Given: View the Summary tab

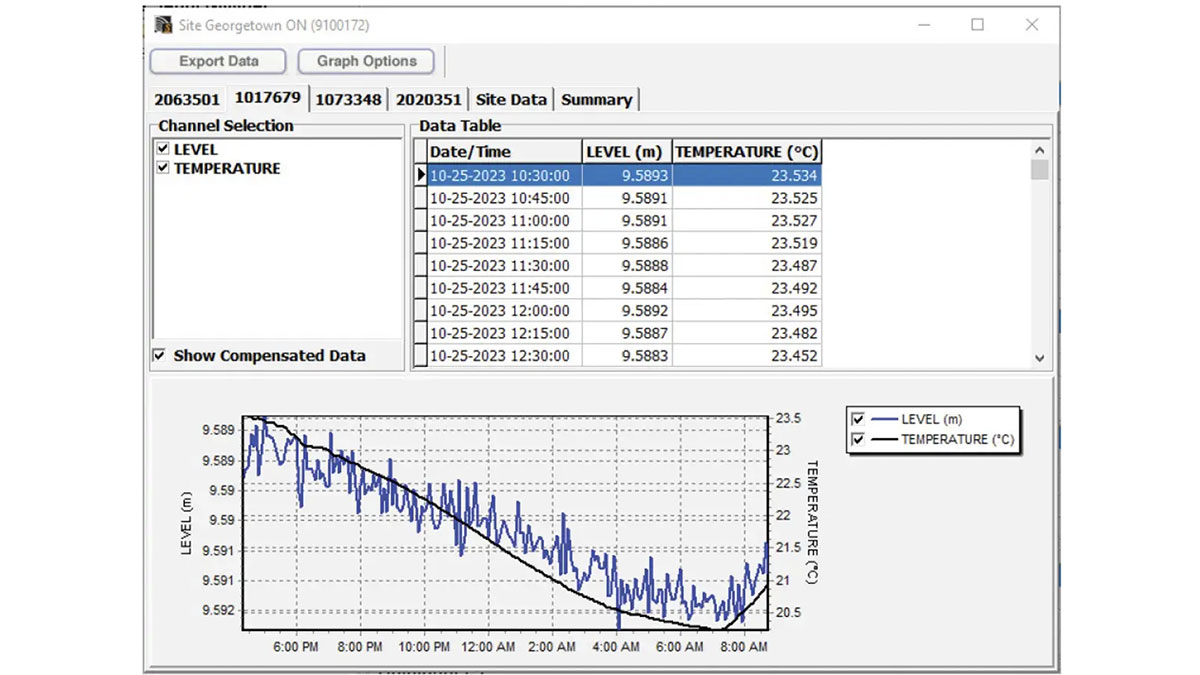Looking at the screenshot, I should click(596, 99).
